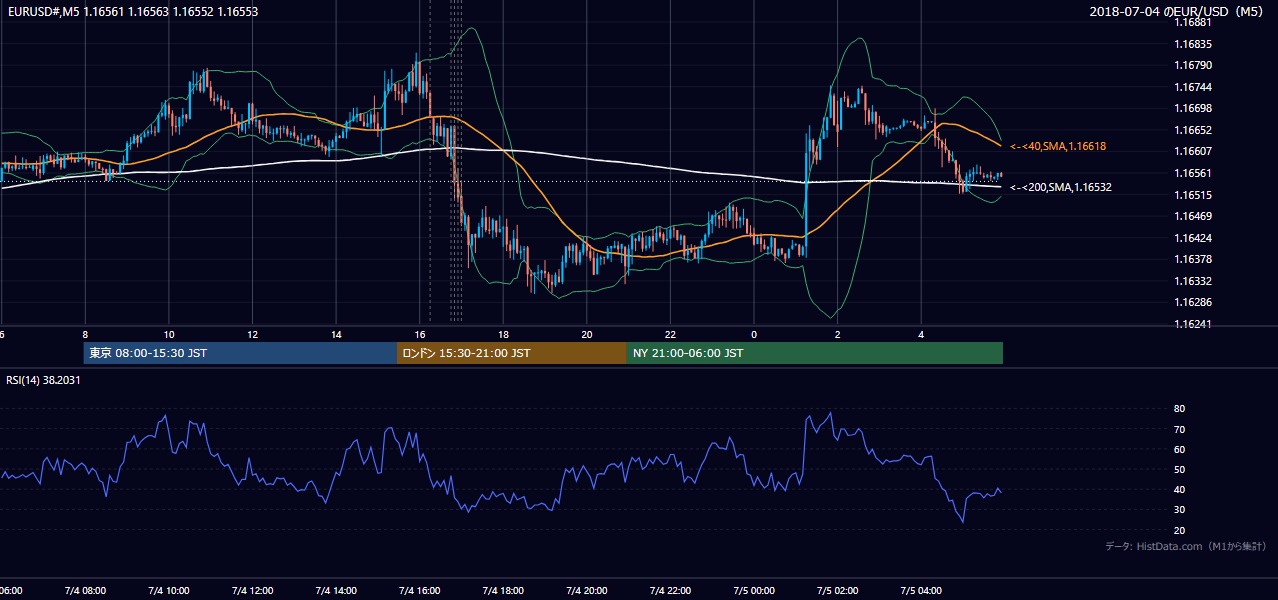Click the RSI 30 level label
Screen dimensions: 1278x600
click(1179, 510)
